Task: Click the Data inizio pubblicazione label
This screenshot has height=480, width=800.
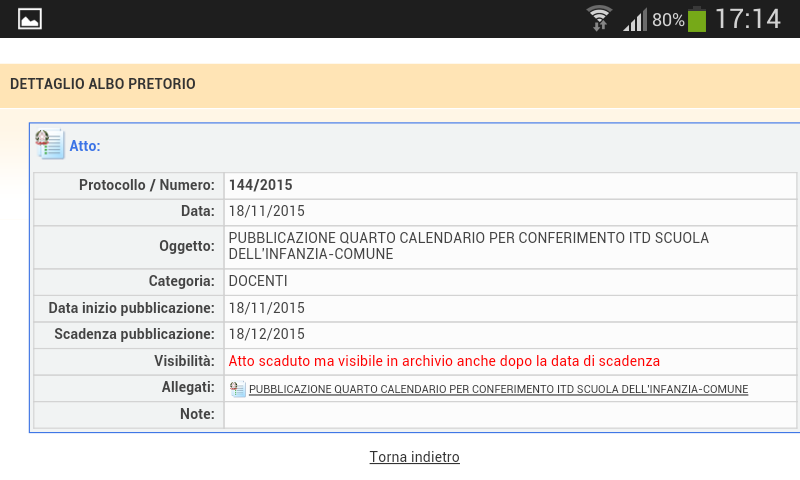Action: coord(132,308)
